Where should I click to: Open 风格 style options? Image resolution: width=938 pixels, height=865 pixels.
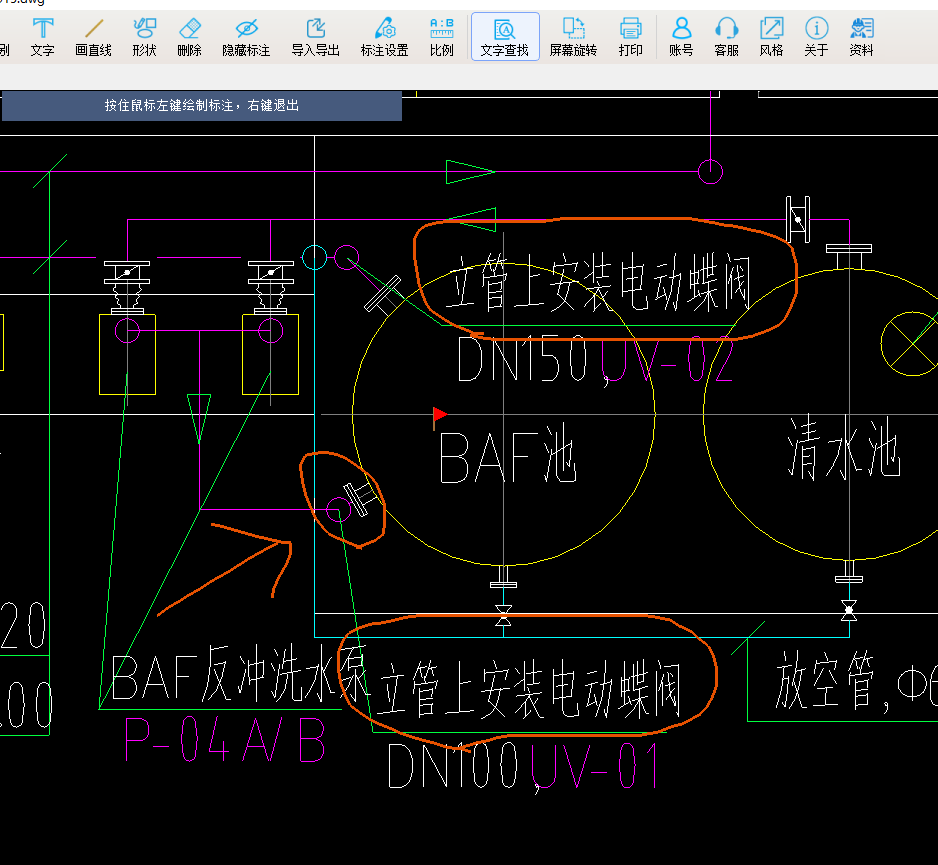click(771, 37)
